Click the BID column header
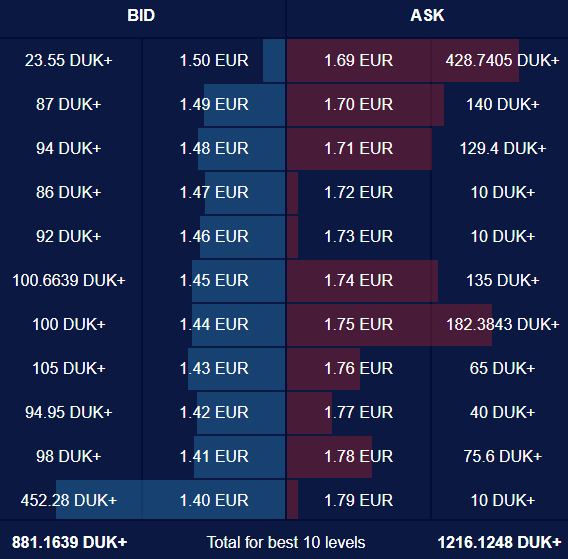568x559 pixels. 141,16
